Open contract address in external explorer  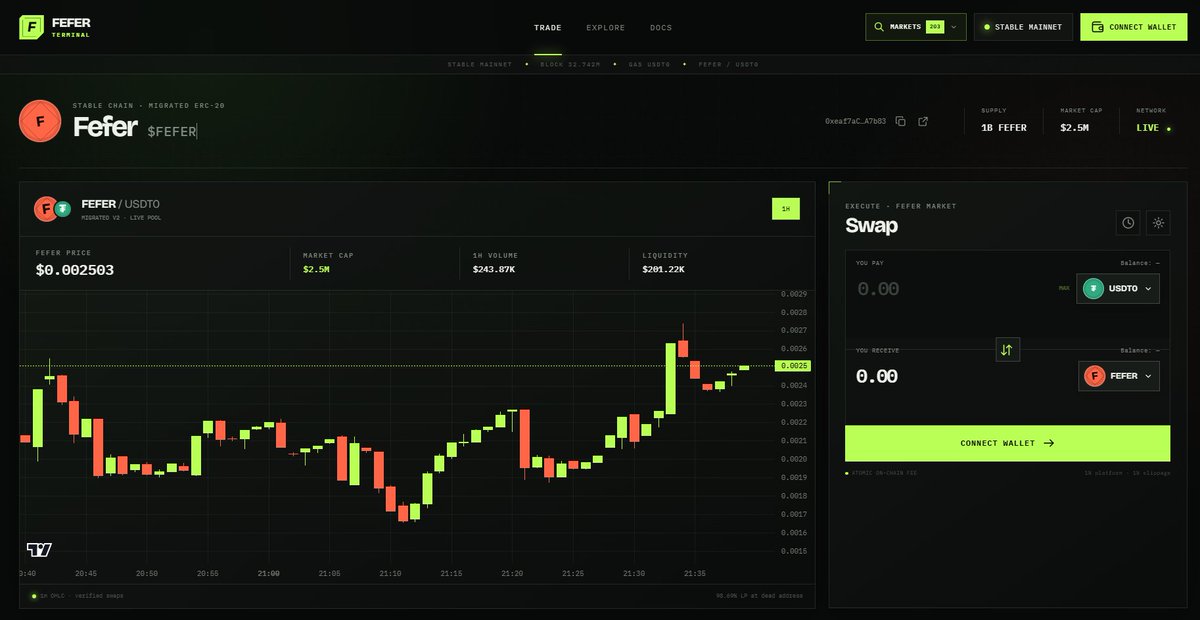(923, 121)
